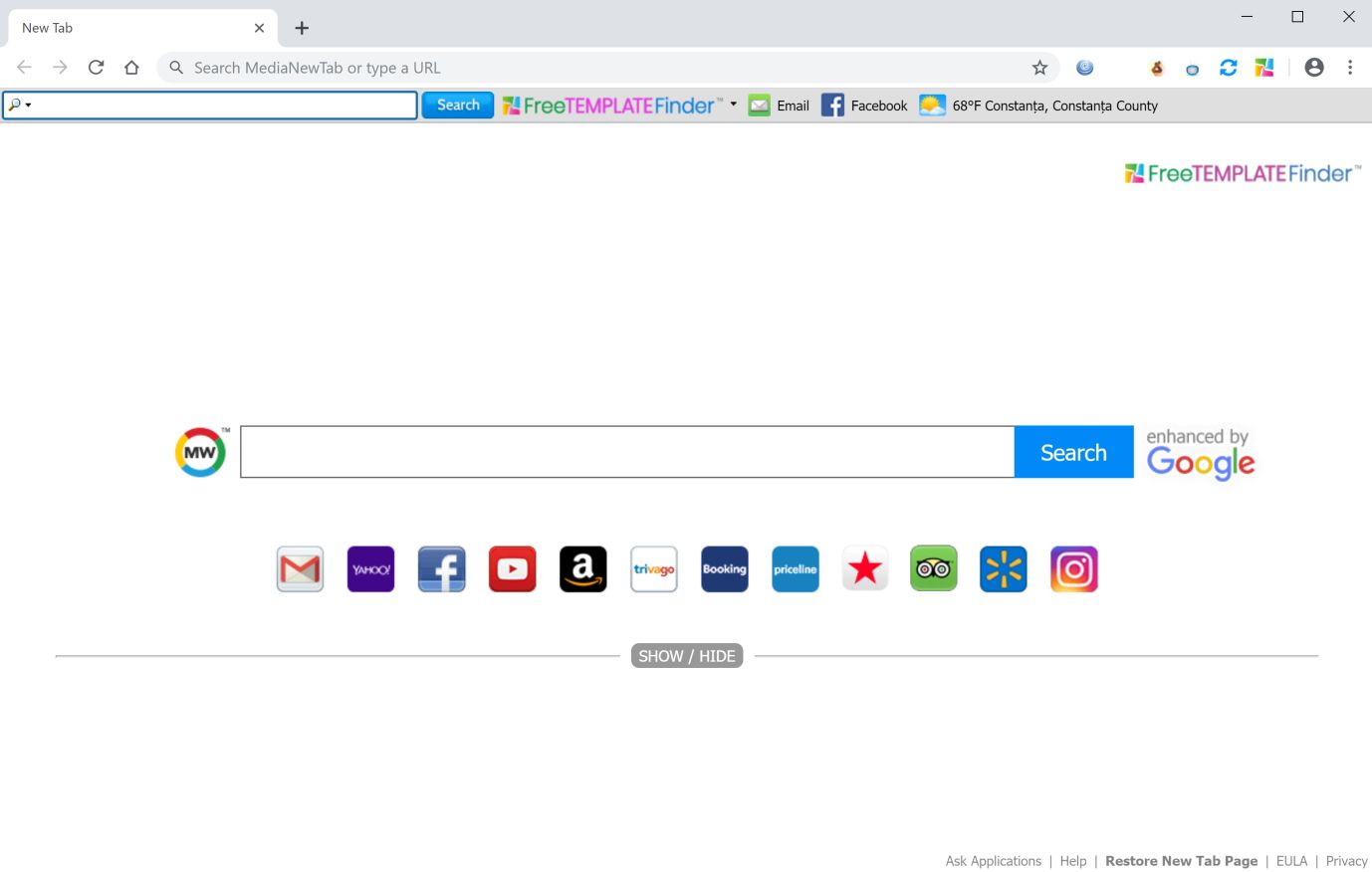Go to the home page
The height and width of the screenshot is (872, 1372).
point(131,68)
